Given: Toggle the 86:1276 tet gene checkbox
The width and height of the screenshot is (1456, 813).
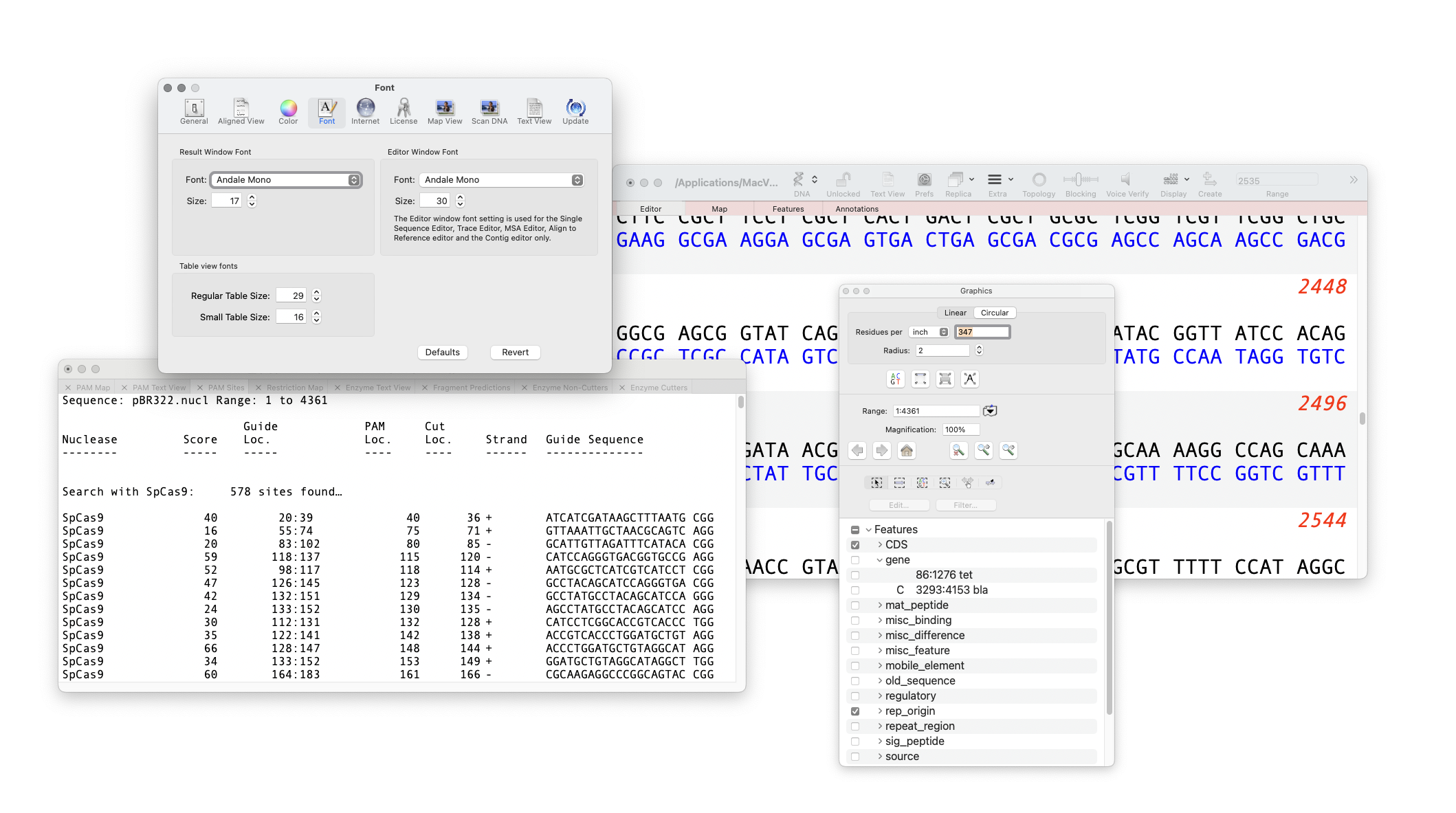Looking at the screenshot, I should [x=855, y=575].
